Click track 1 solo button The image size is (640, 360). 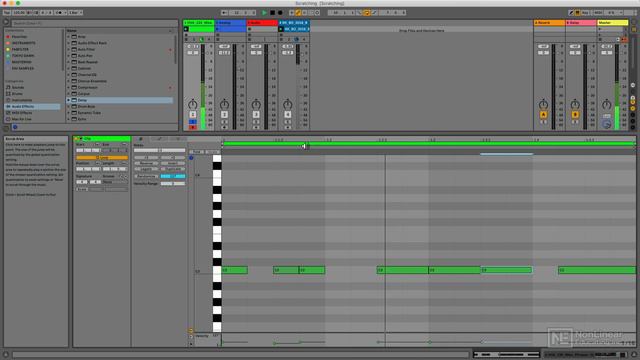[193, 122]
